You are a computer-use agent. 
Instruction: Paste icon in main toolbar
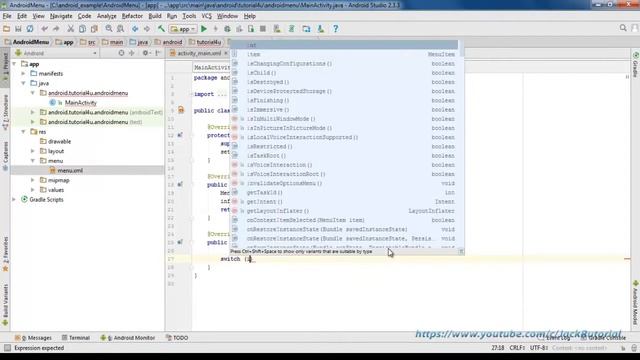(94, 29)
